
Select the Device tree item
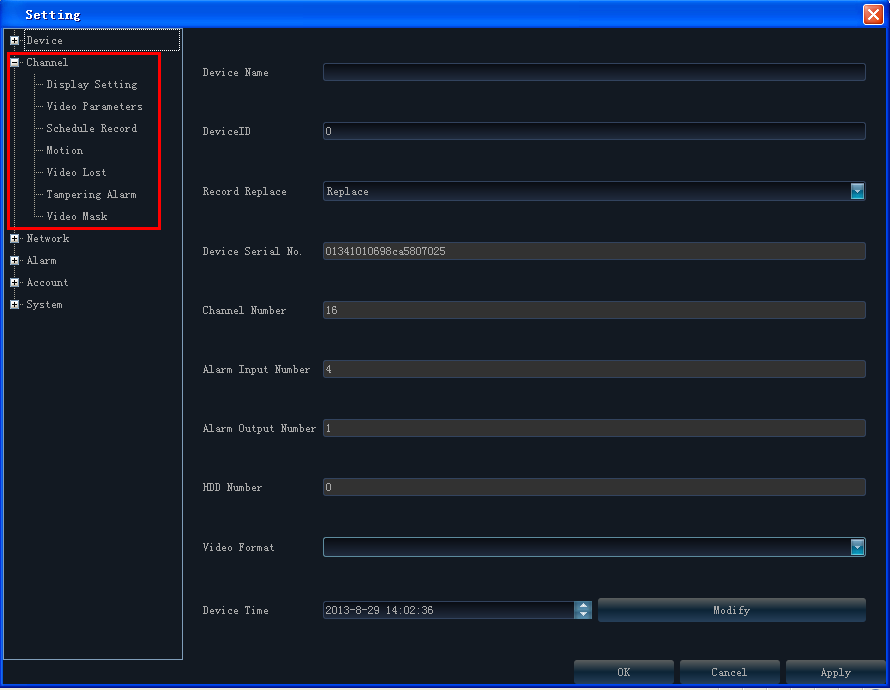[x=44, y=40]
